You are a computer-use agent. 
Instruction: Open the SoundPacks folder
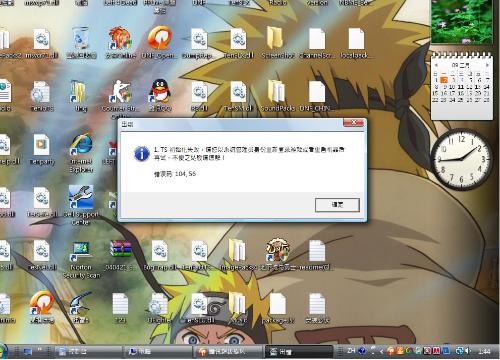pyautogui.click(x=277, y=95)
